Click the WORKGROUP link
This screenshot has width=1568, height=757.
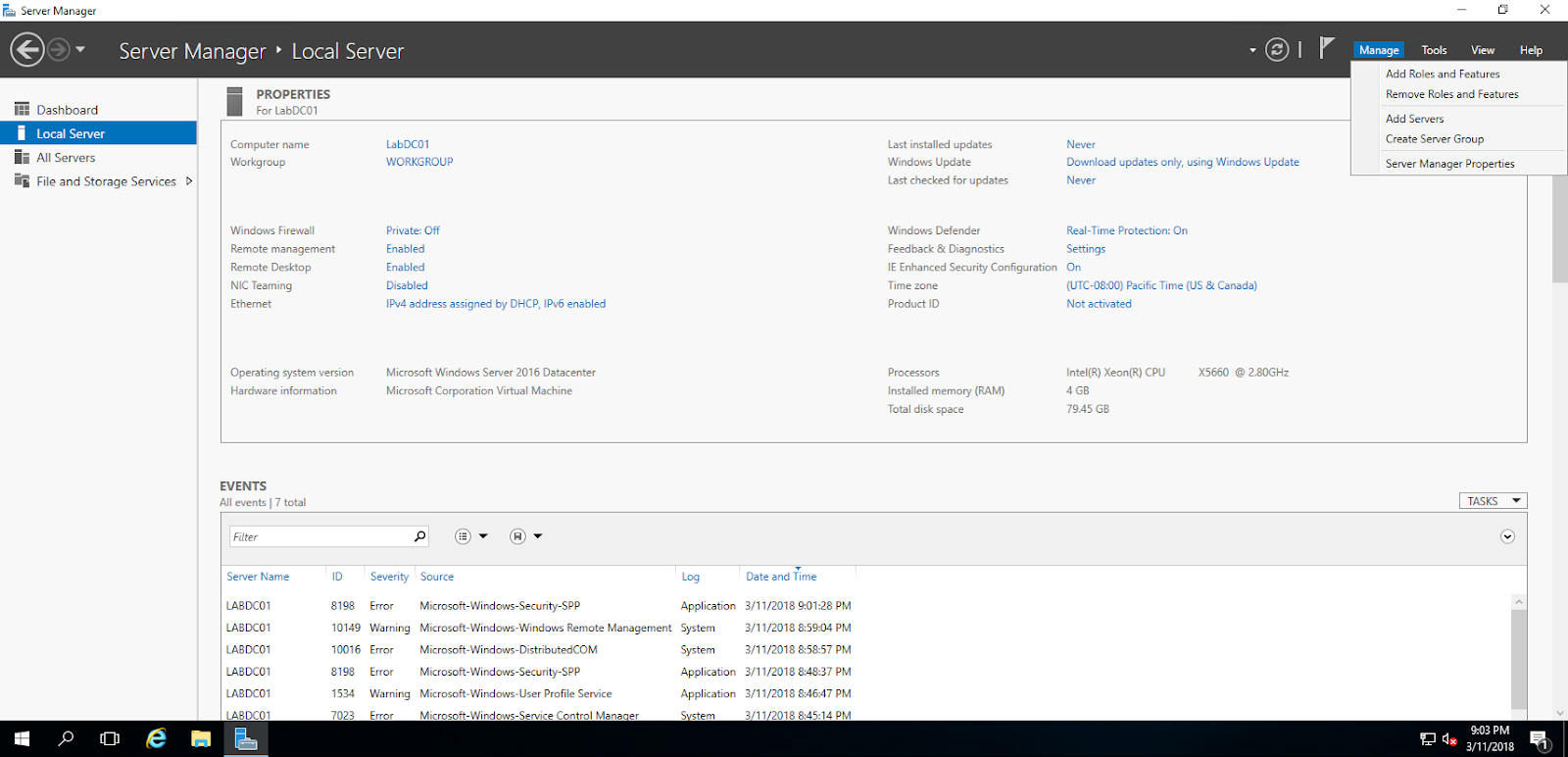(x=419, y=162)
